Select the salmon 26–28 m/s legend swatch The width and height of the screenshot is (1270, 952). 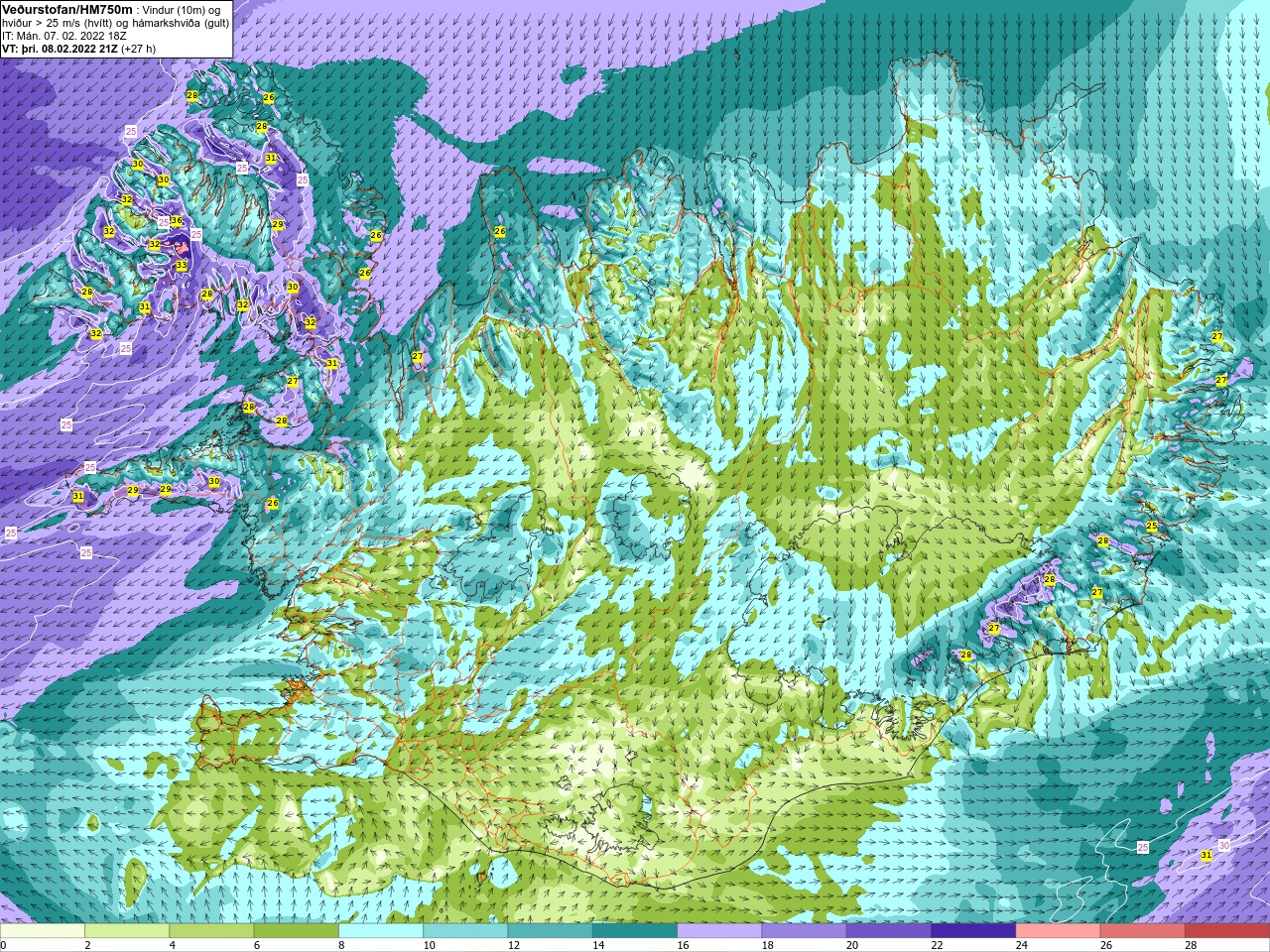1143,931
